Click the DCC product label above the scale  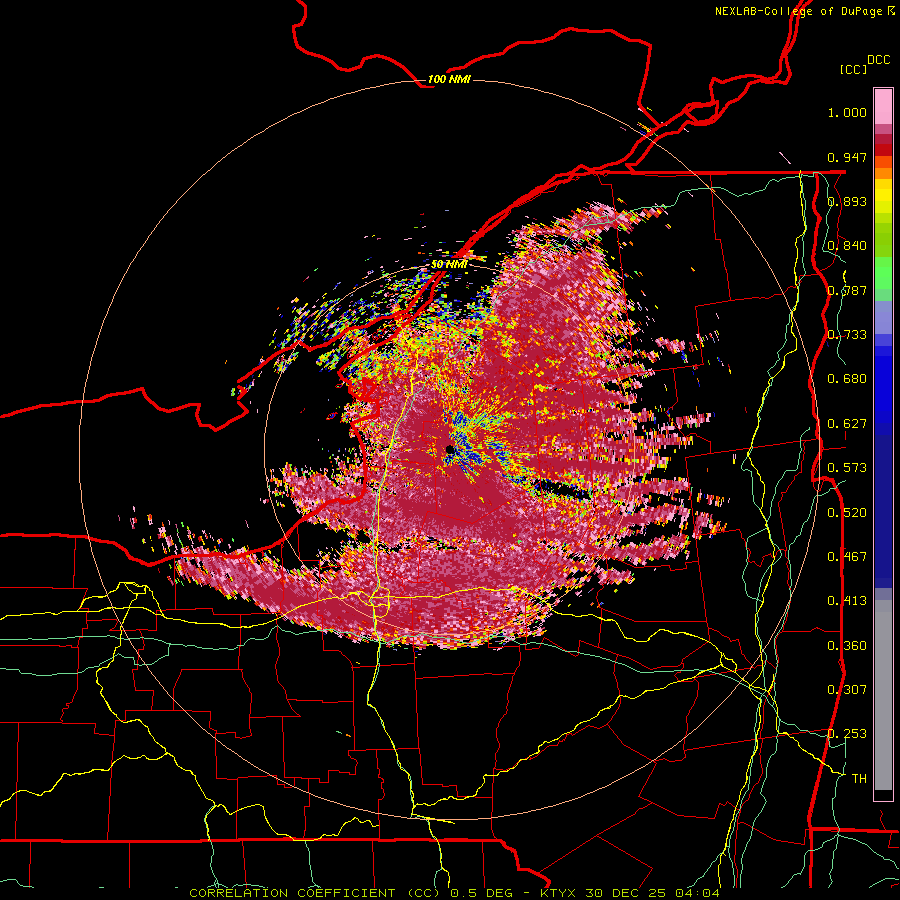(878, 60)
